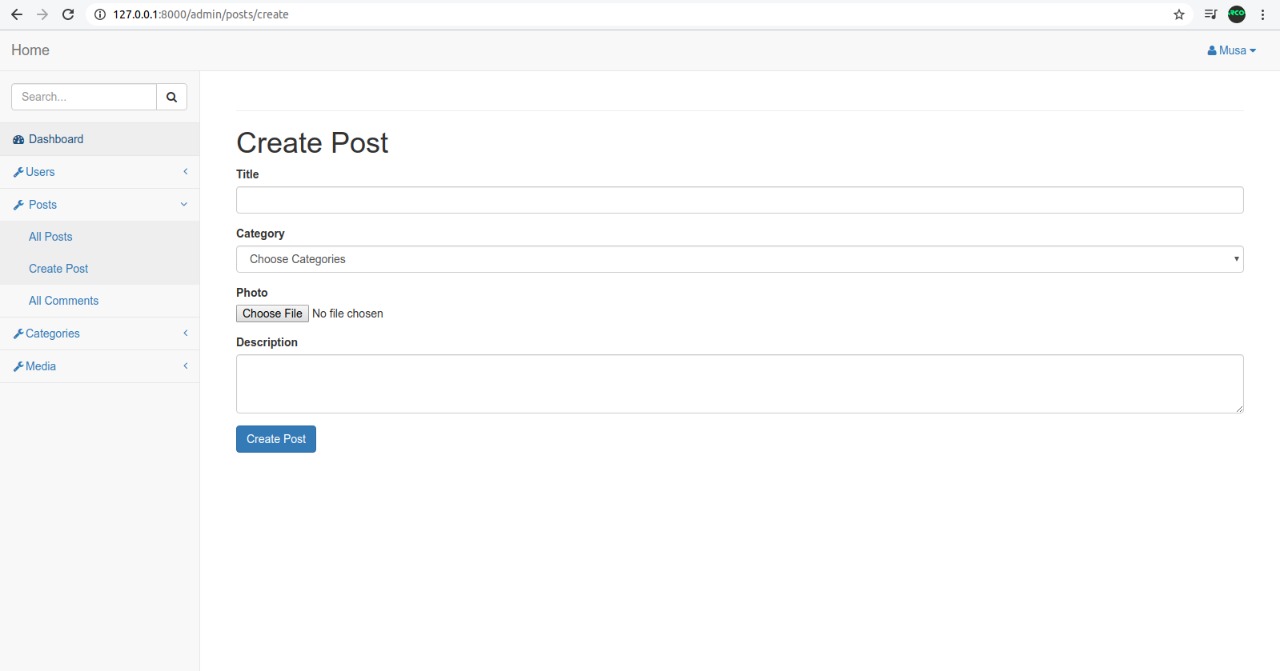Screen dimensions: 1280x671
Task: Click the browser address bar URL
Action: pyautogui.click(x=200, y=15)
